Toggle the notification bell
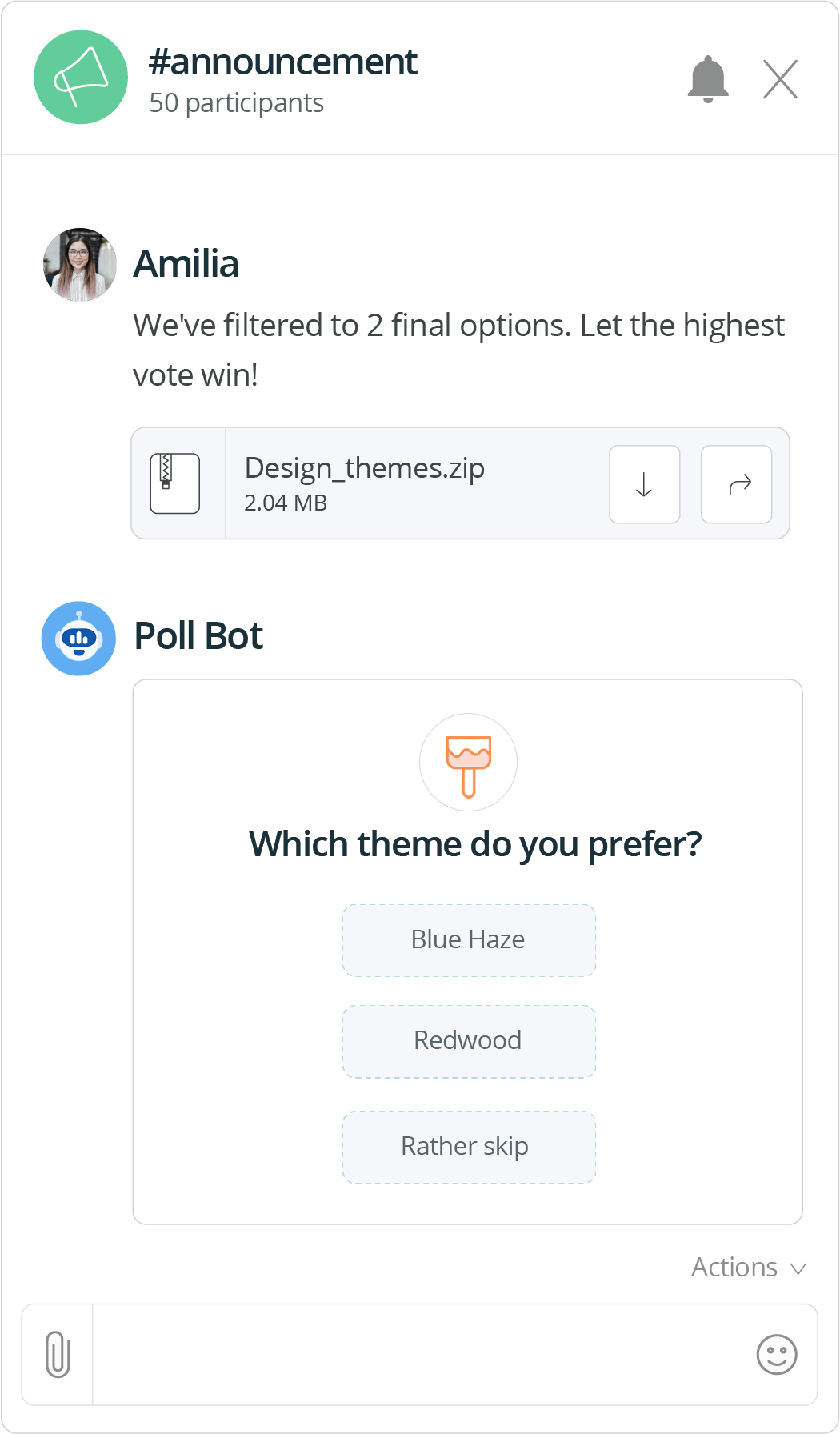 (x=708, y=79)
